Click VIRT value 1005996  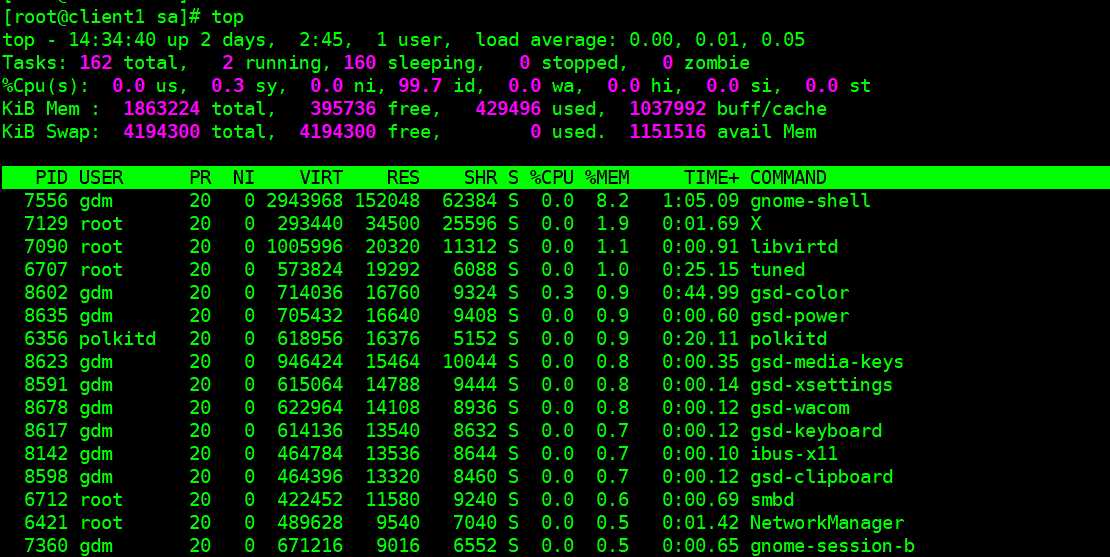[304, 247]
